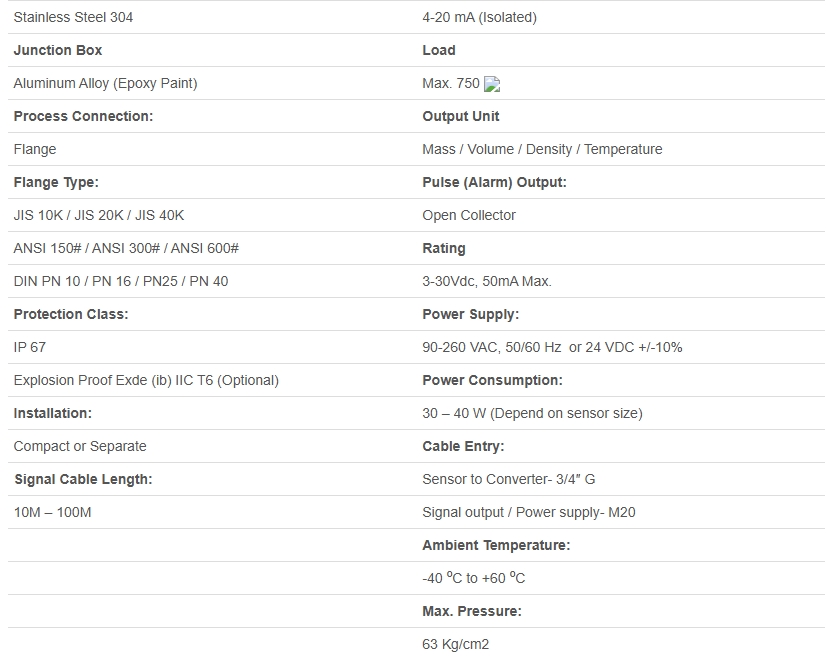The width and height of the screenshot is (826, 663).
Task: Click the Mass / Volume / Density / Temperature row
Action: coord(542,149)
